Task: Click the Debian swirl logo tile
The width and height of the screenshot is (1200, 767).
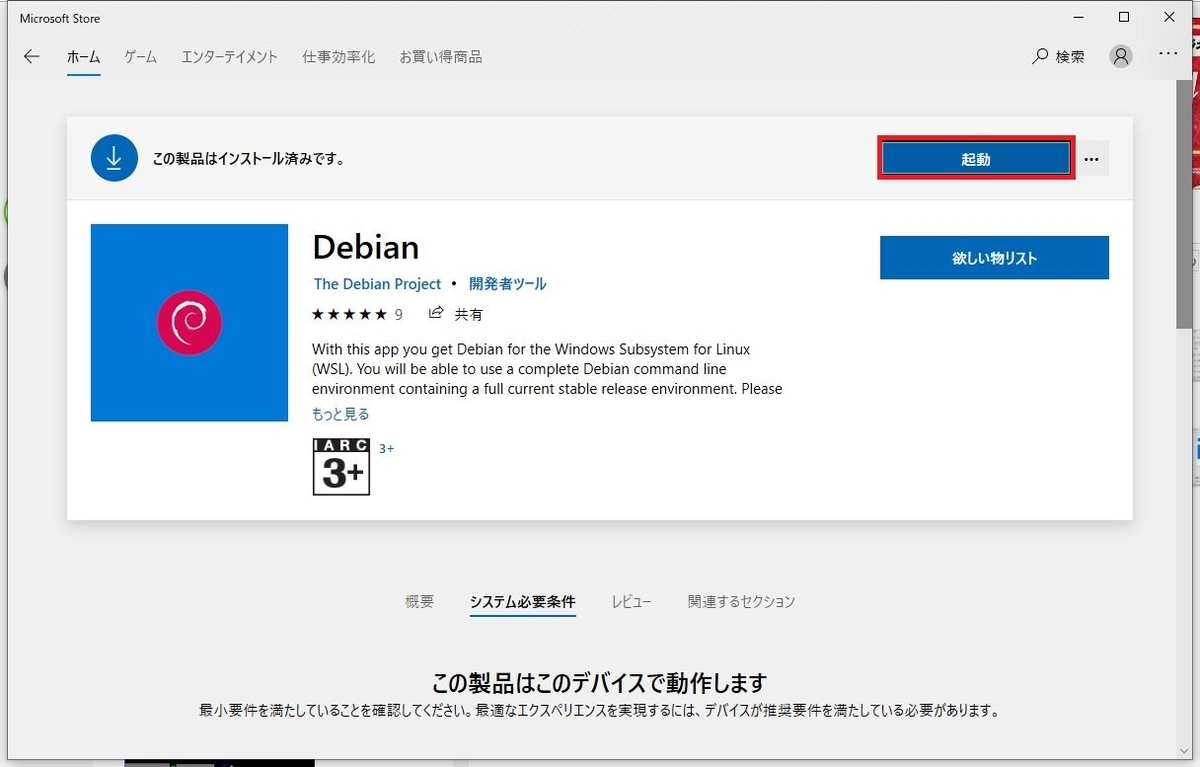Action: [x=189, y=322]
